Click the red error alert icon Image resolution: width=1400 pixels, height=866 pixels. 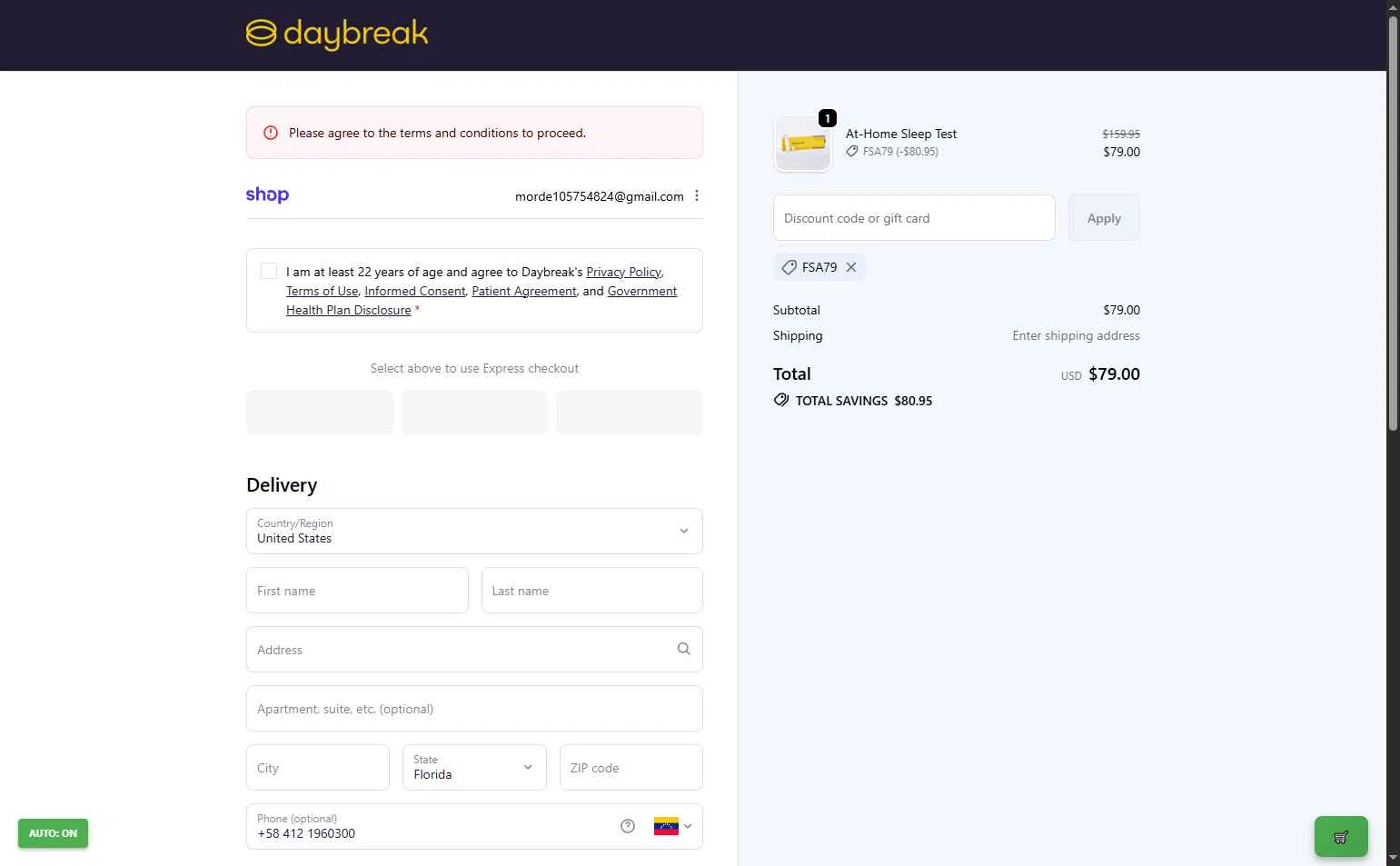click(271, 133)
